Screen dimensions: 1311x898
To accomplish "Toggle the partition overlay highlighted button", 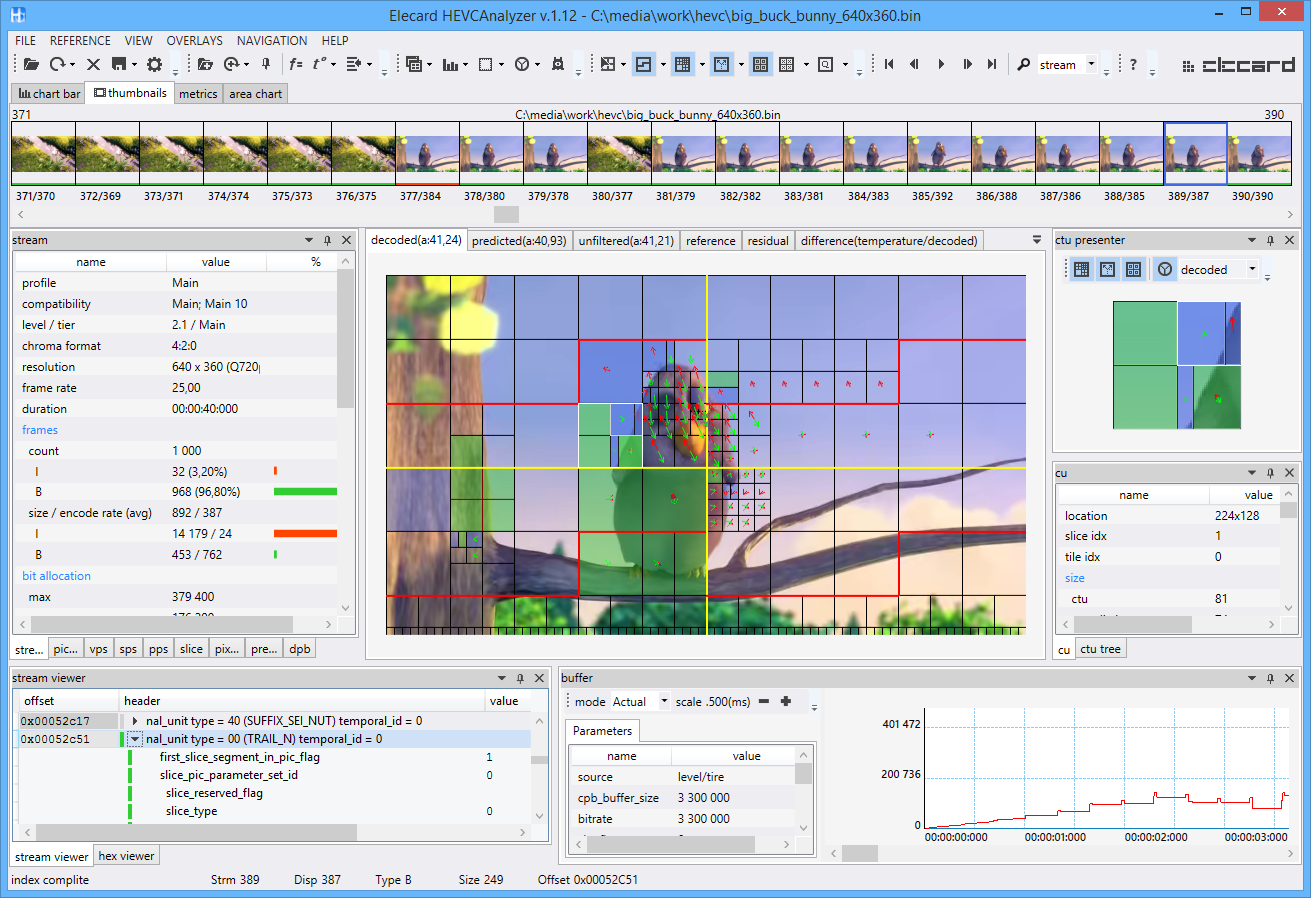I will [x=644, y=64].
